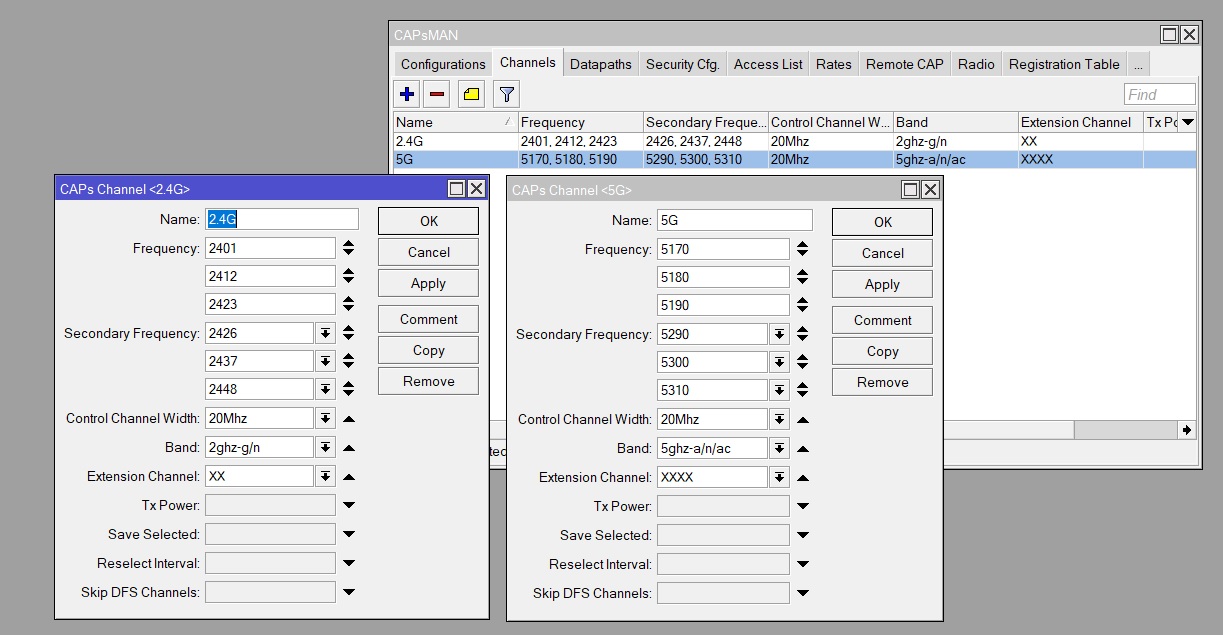
Task: Click the blue plus Add button
Action: click(407, 95)
